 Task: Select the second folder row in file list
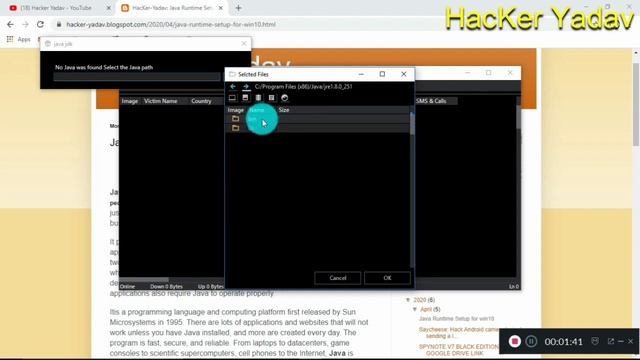coord(318,128)
